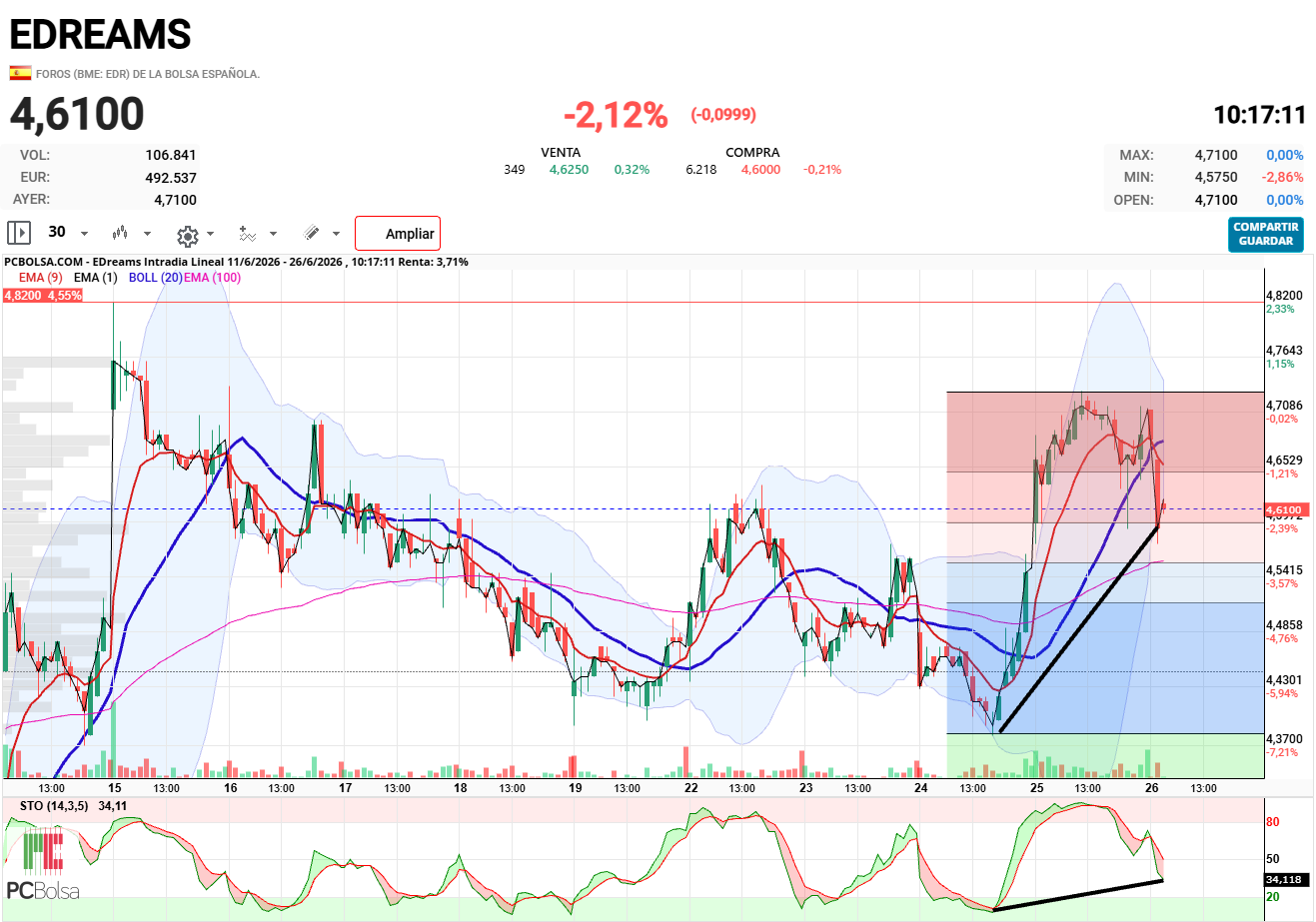This screenshot has width=1316, height=922.
Task: Expand the indicators dropdown arrow
Action: pyautogui.click(x=274, y=234)
